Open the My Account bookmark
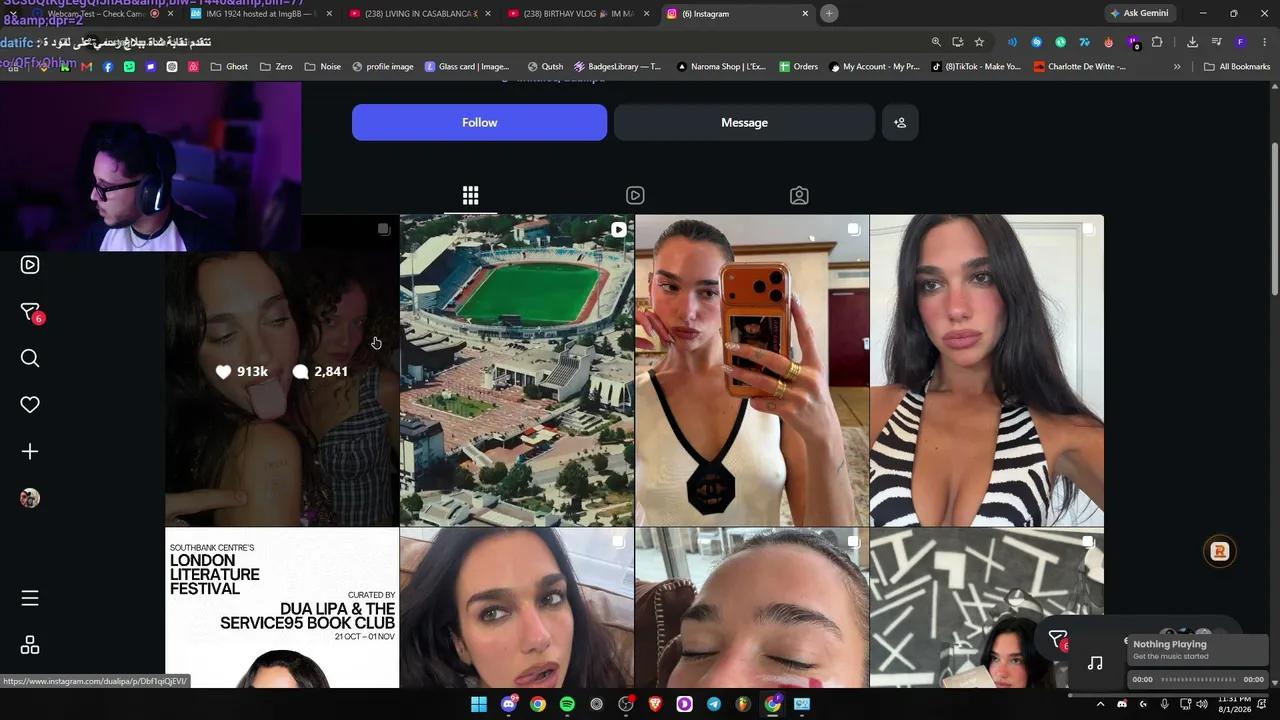1280x720 pixels. (x=875, y=67)
